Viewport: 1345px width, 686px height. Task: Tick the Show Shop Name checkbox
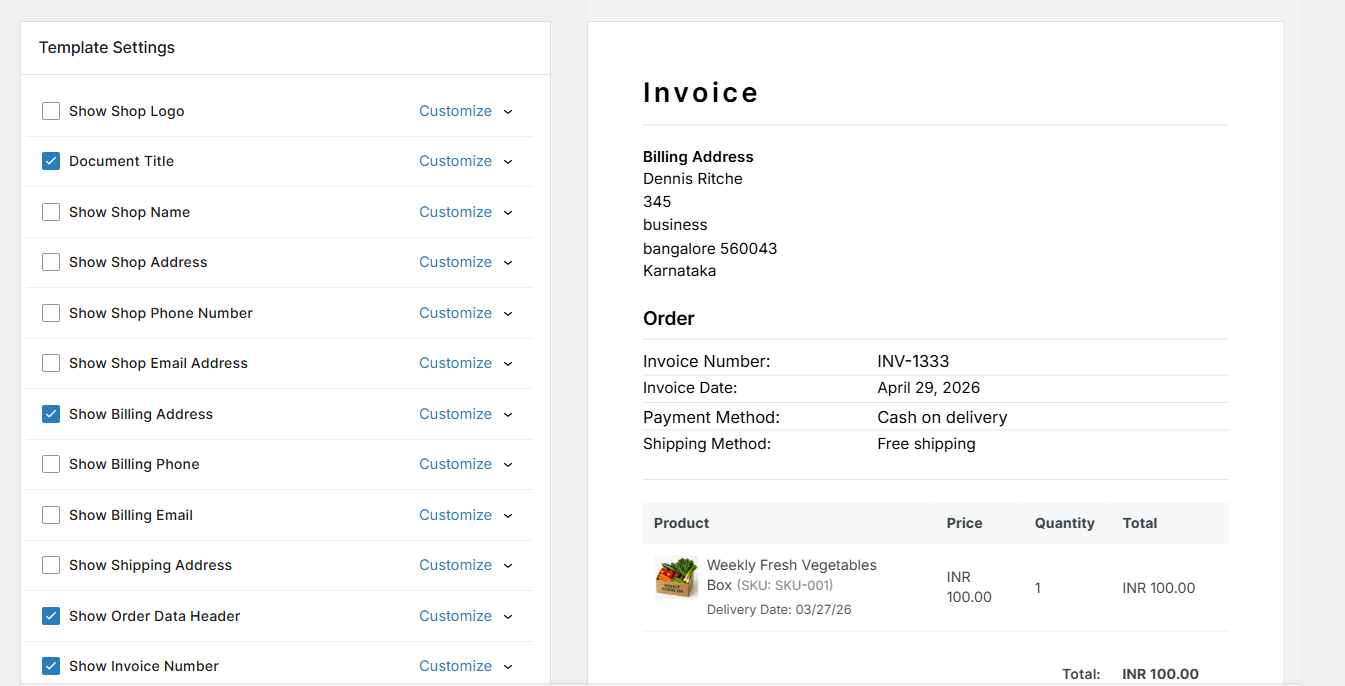click(x=51, y=212)
